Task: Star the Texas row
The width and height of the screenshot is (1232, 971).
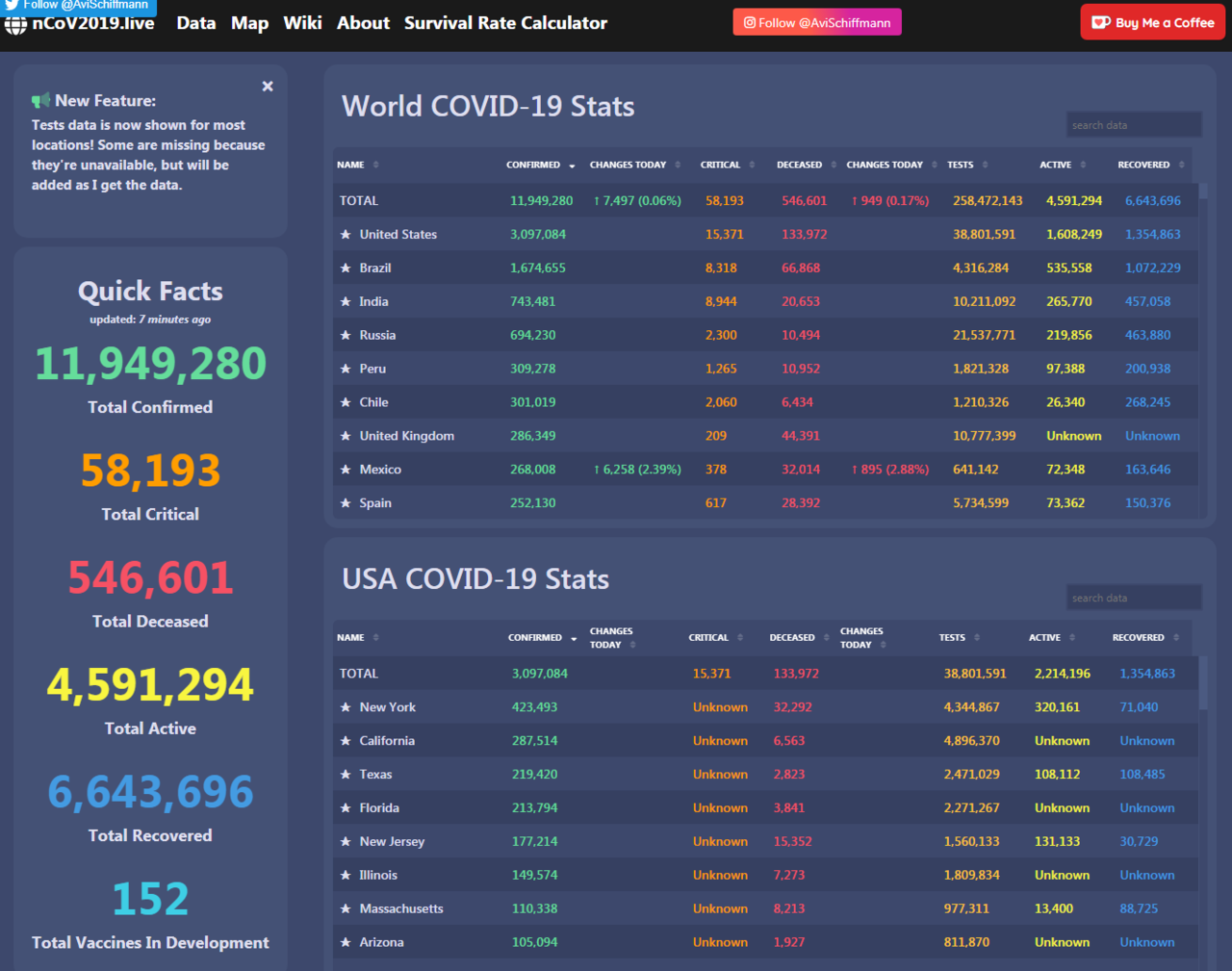Action: [x=346, y=775]
